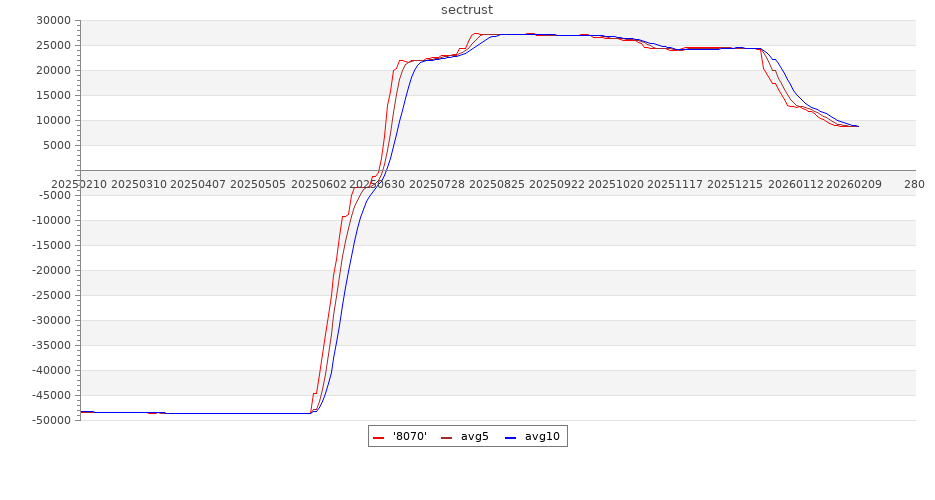
Task: Click the 20250825 date label
Action: [x=498, y=185]
